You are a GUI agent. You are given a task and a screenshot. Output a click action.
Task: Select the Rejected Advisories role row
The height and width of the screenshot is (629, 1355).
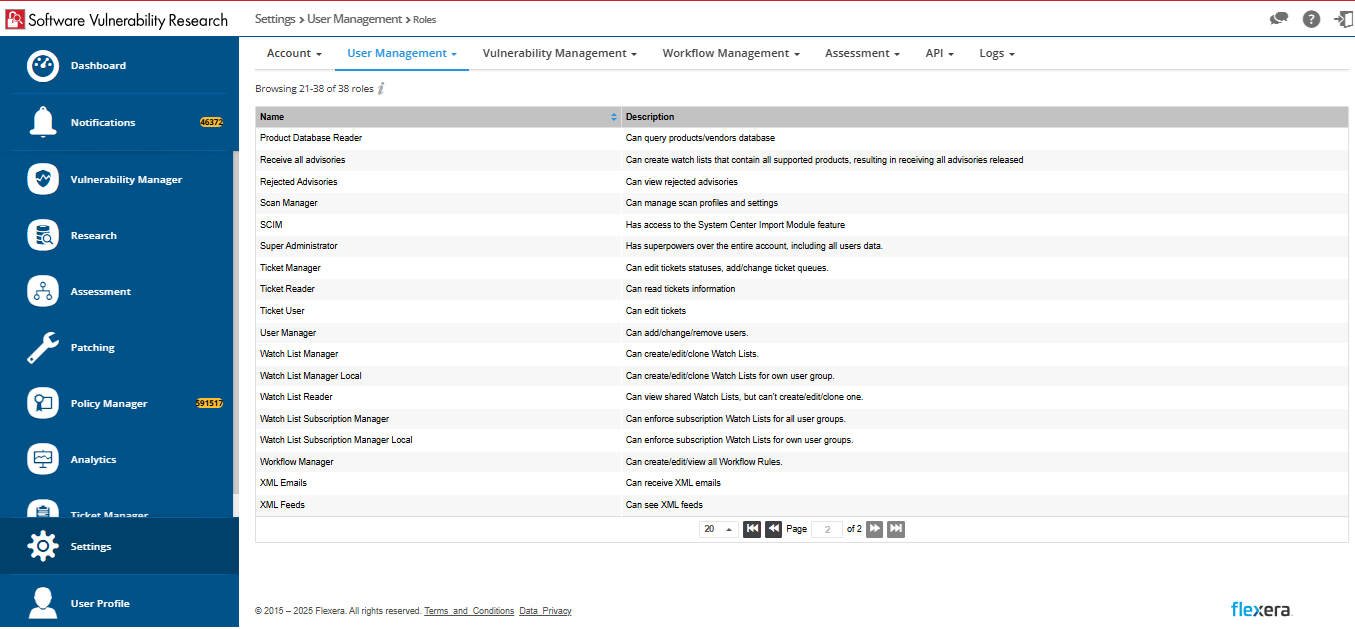(x=802, y=182)
